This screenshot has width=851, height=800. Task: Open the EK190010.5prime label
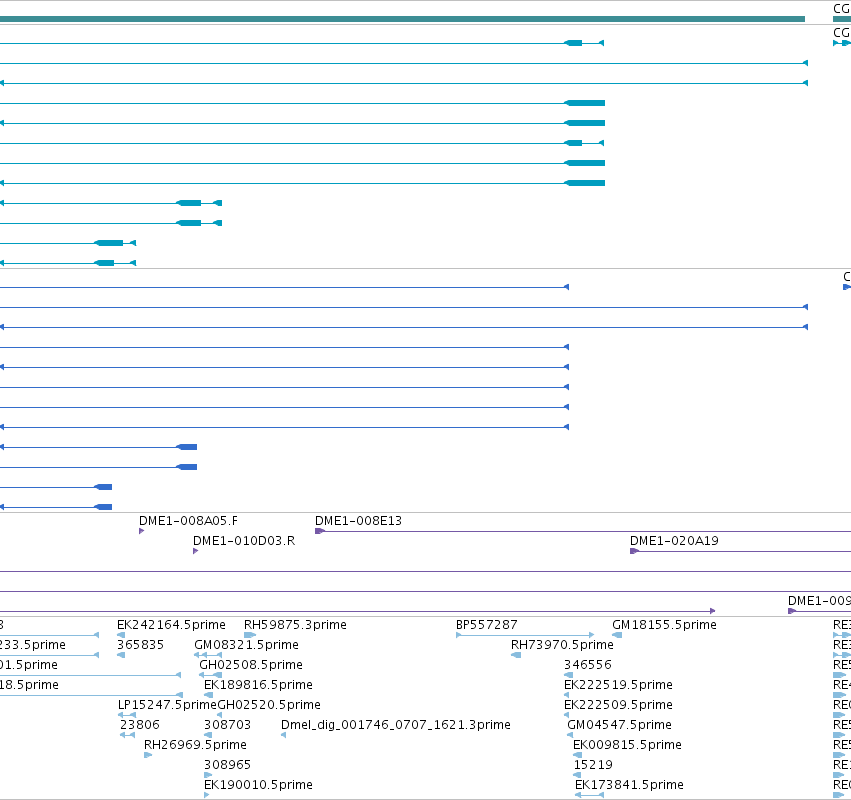(x=258, y=785)
